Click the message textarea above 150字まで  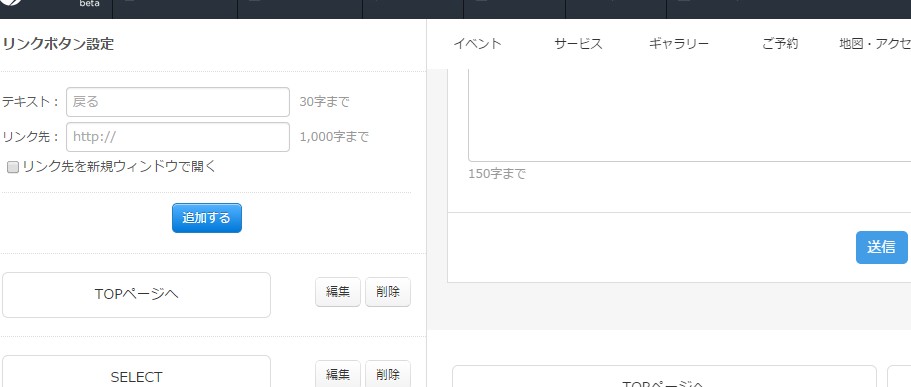(690, 115)
